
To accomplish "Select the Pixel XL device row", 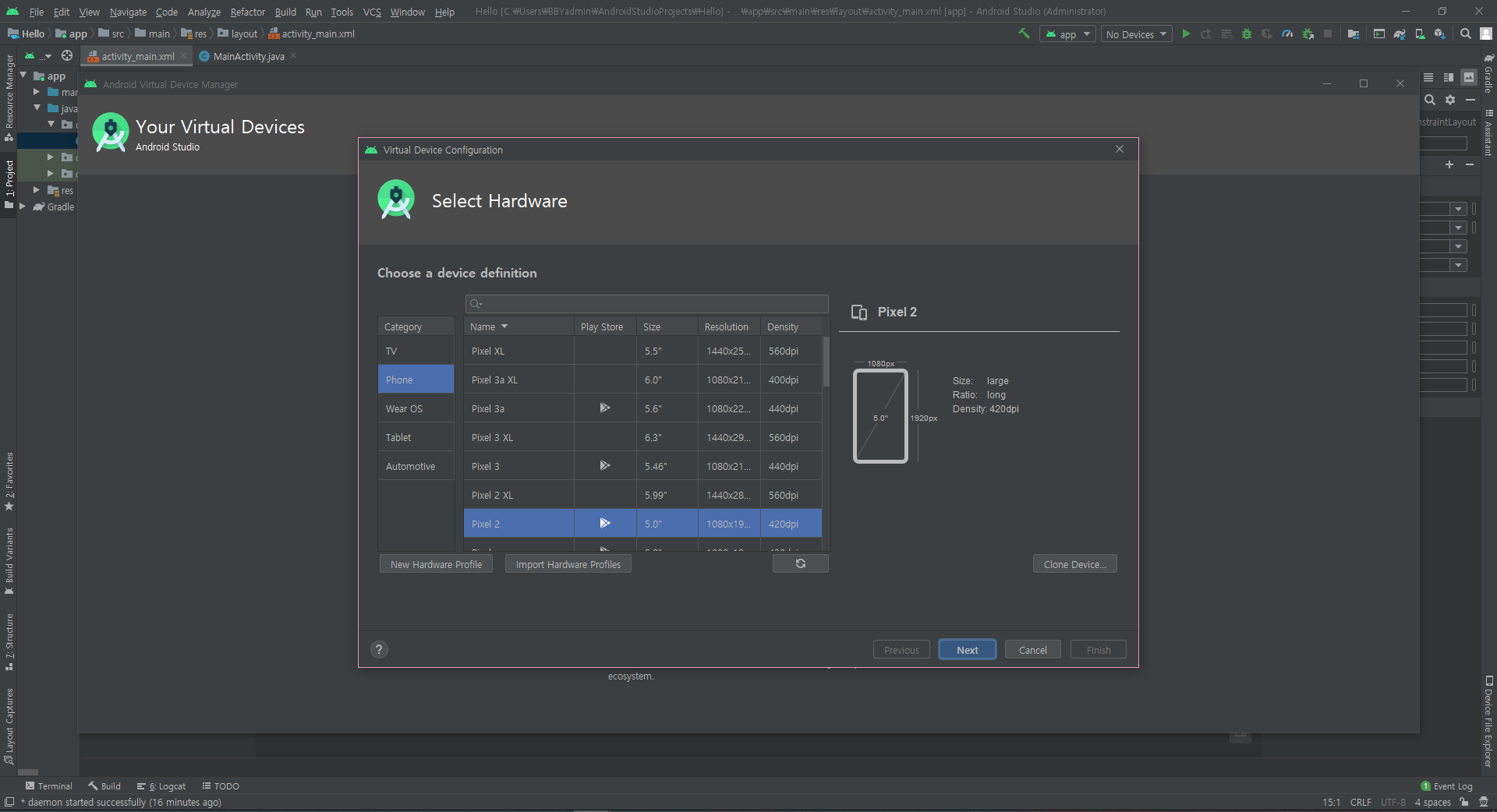I will pyautogui.click(x=642, y=351).
